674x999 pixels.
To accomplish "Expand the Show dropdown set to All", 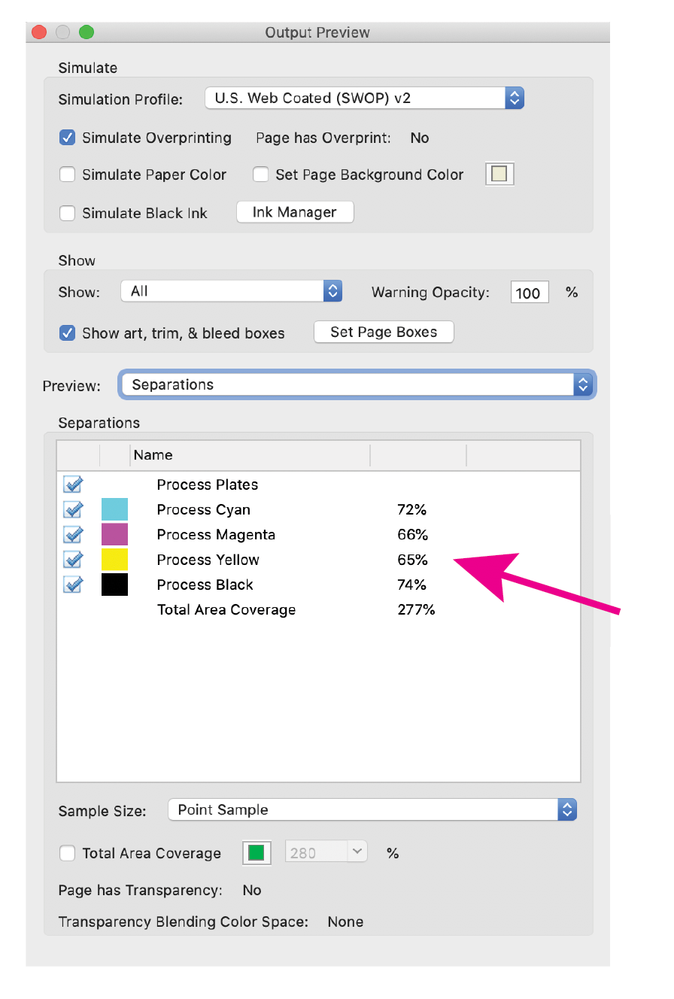I will point(231,291).
